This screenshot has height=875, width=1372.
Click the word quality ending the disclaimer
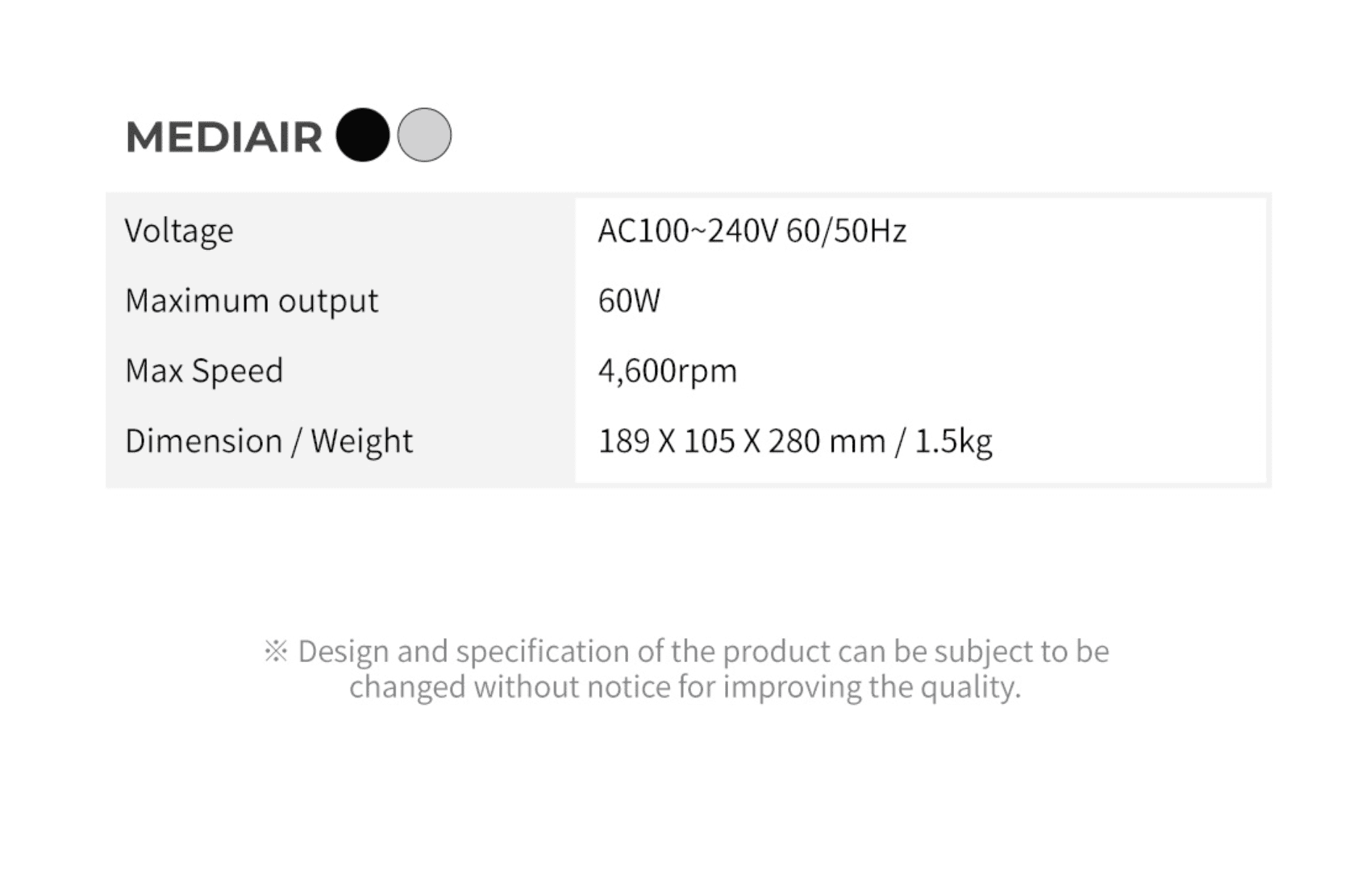(970, 687)
